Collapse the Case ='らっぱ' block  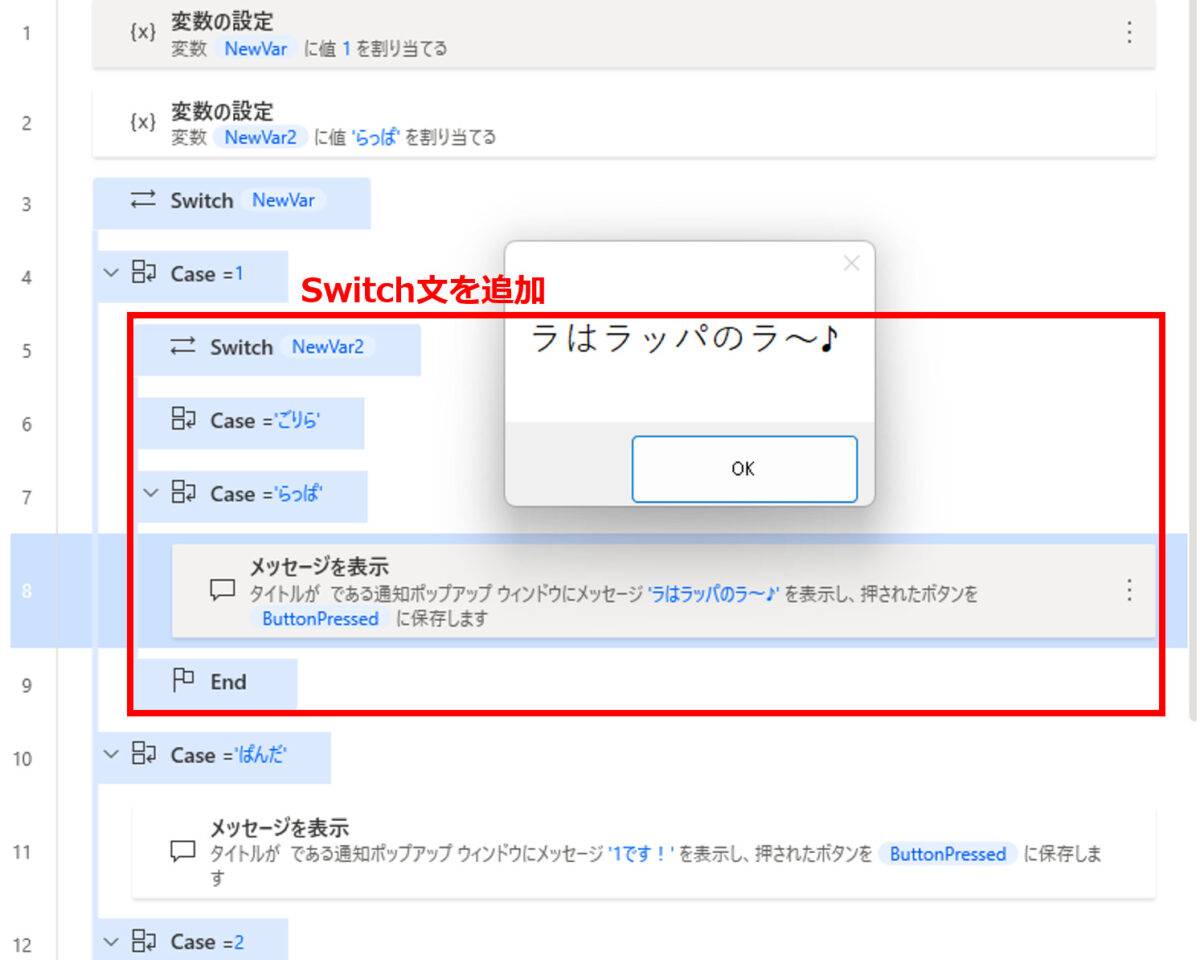150,493
